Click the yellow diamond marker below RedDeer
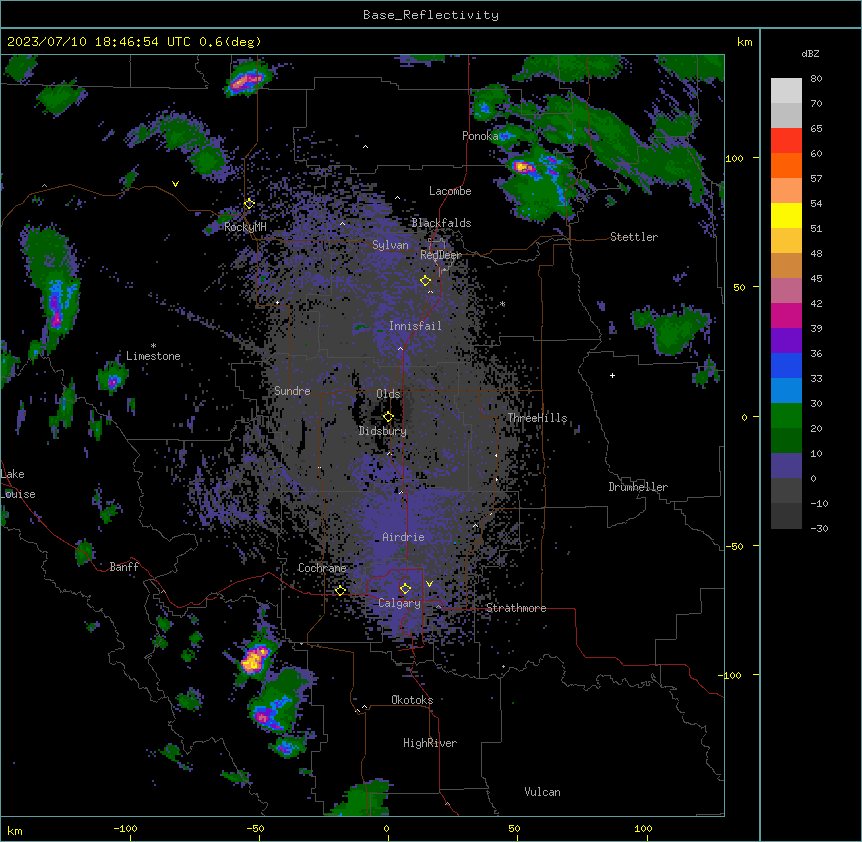 (x=425, y=281)
